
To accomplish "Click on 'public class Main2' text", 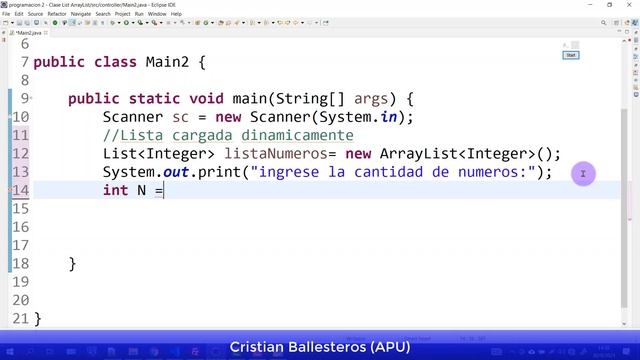I will (111, 62).
